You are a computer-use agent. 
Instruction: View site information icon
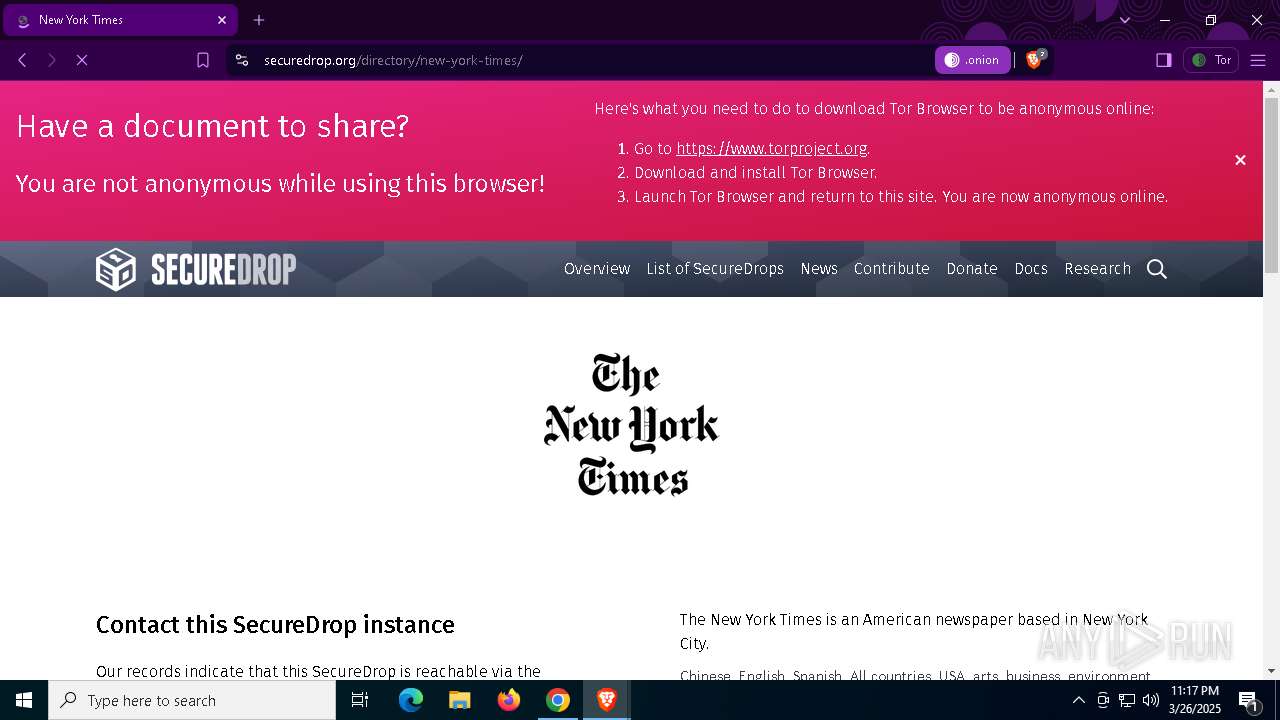[x=241, y=60]
